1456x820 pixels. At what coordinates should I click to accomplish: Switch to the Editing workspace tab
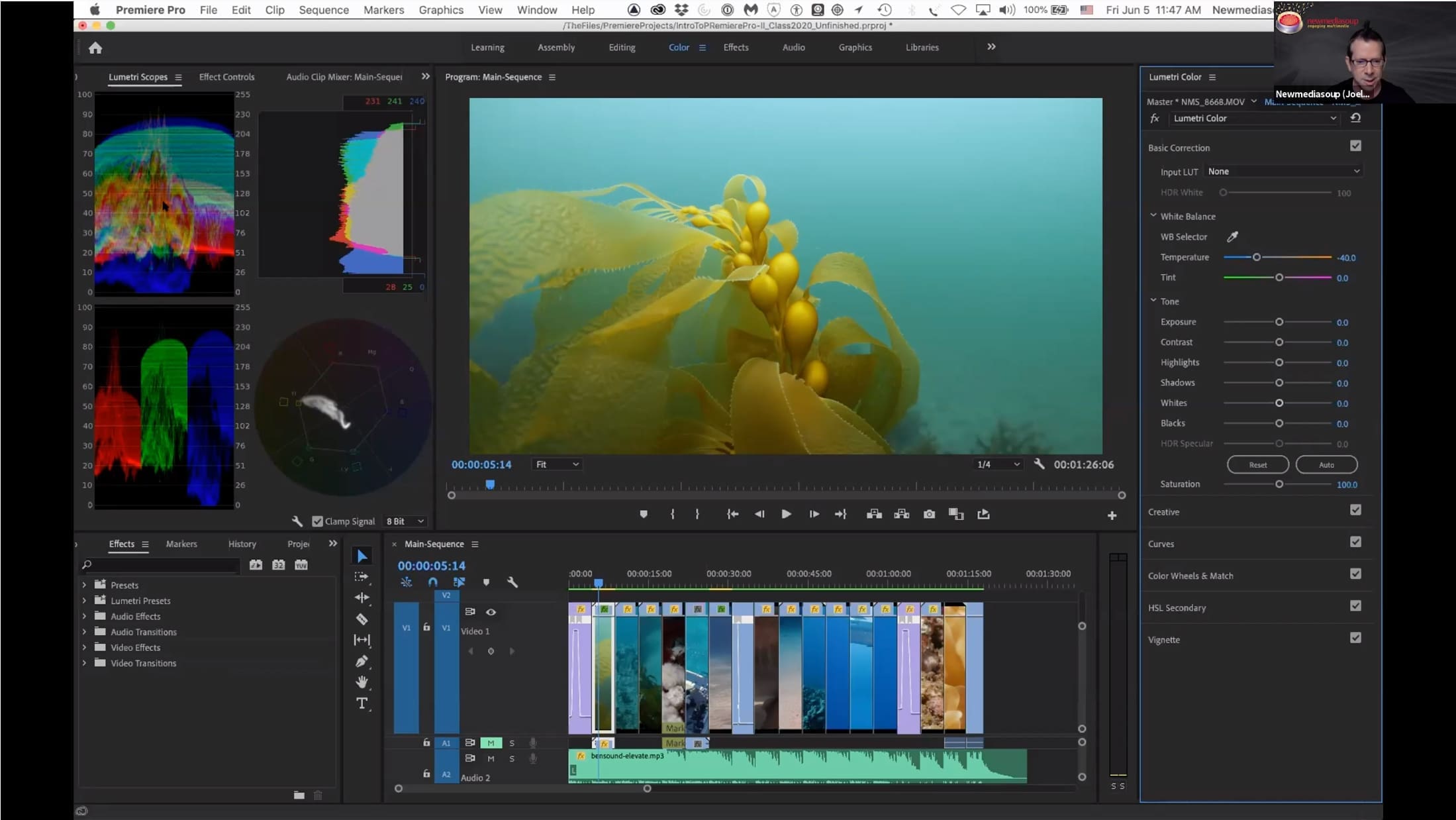point(622,48)
